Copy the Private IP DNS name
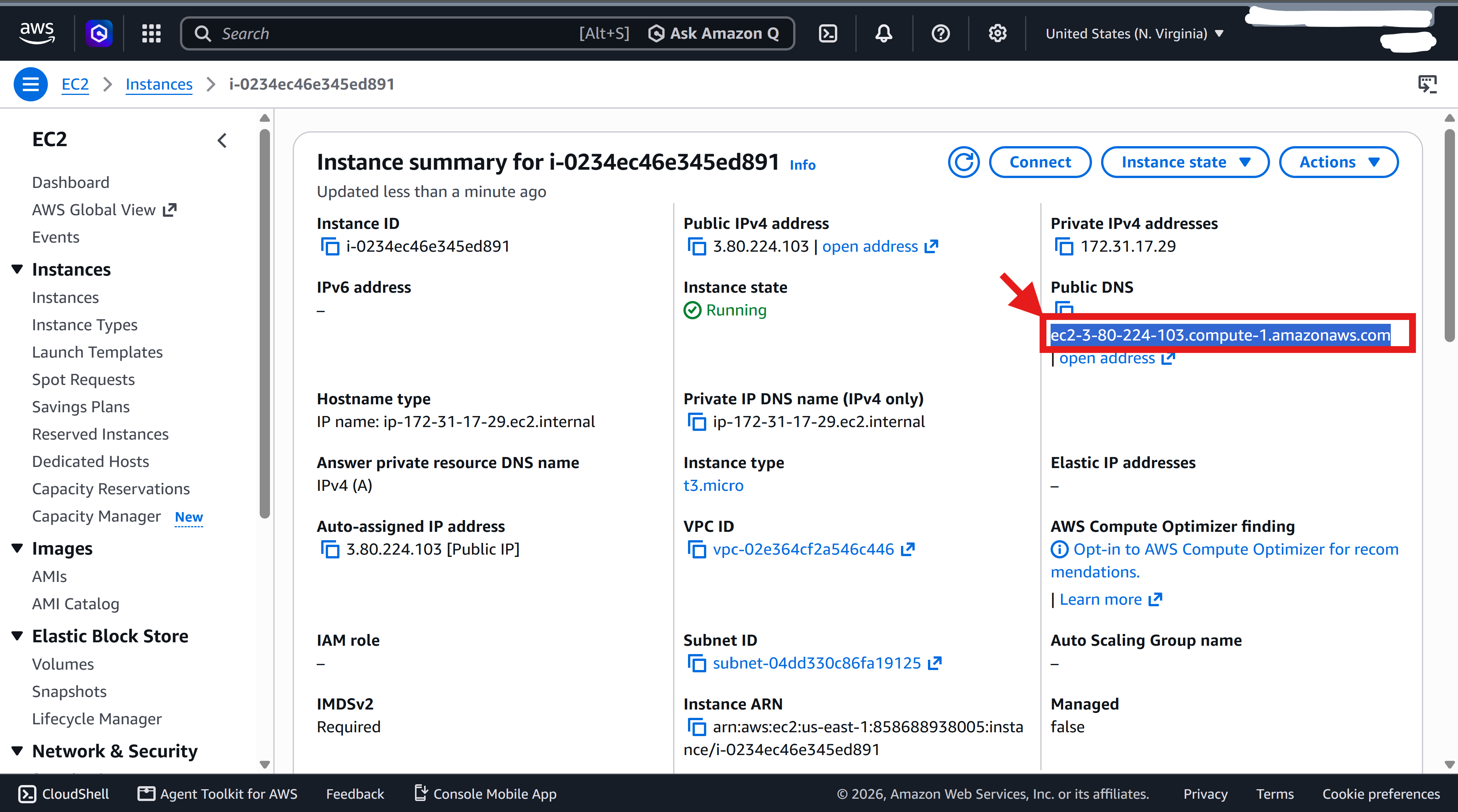 point(697,422)
